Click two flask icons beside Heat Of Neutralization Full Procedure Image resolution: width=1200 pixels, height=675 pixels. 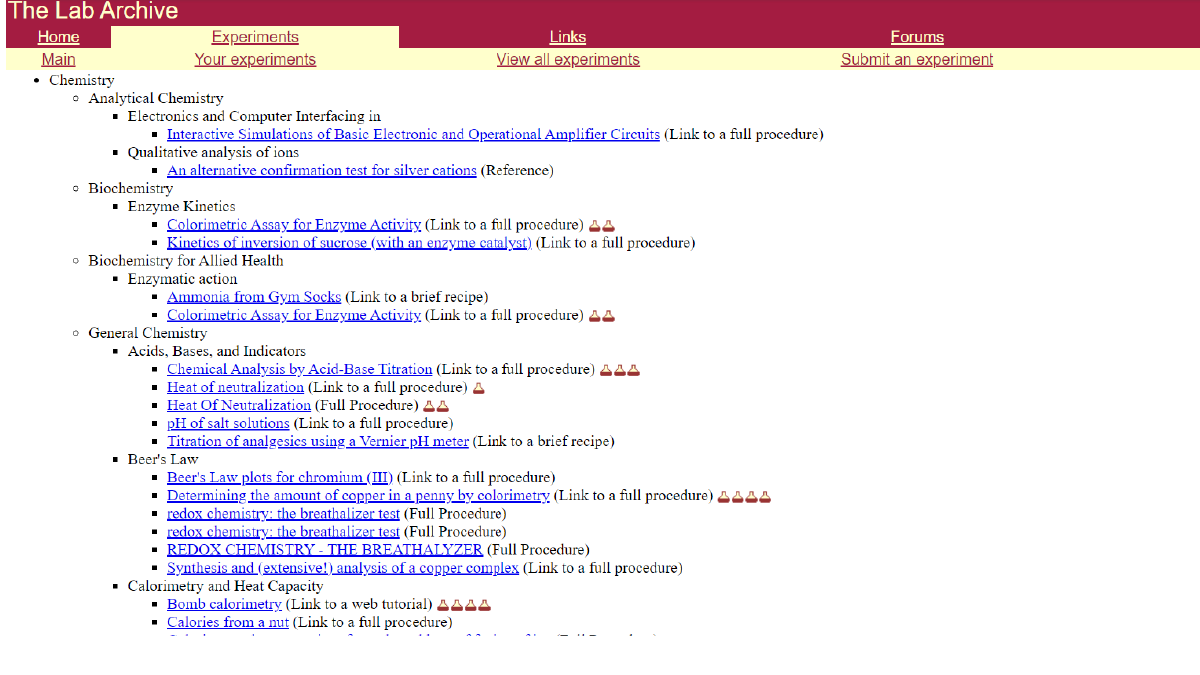pos(436,406)
